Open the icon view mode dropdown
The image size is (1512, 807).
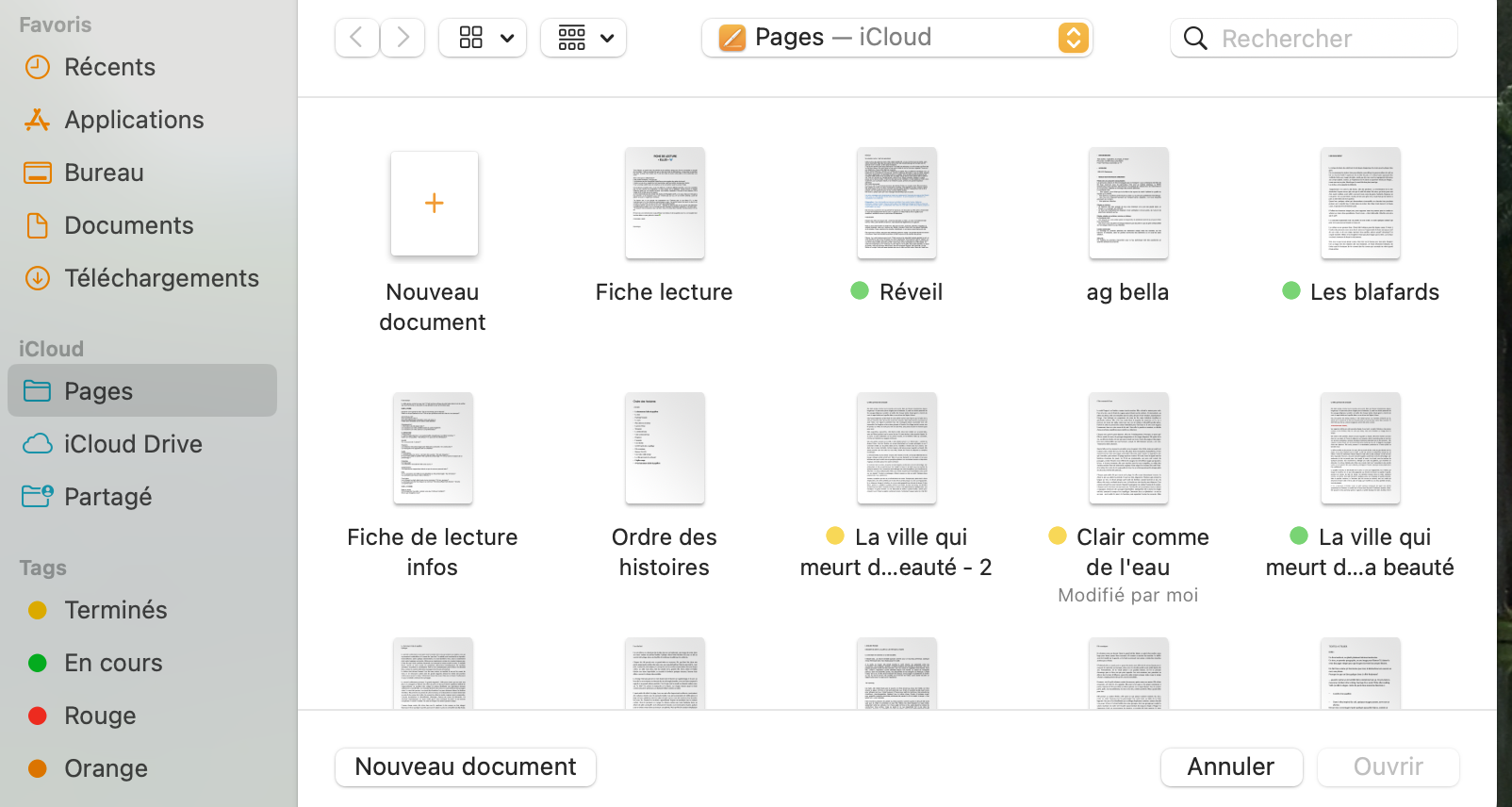point(483,38)
